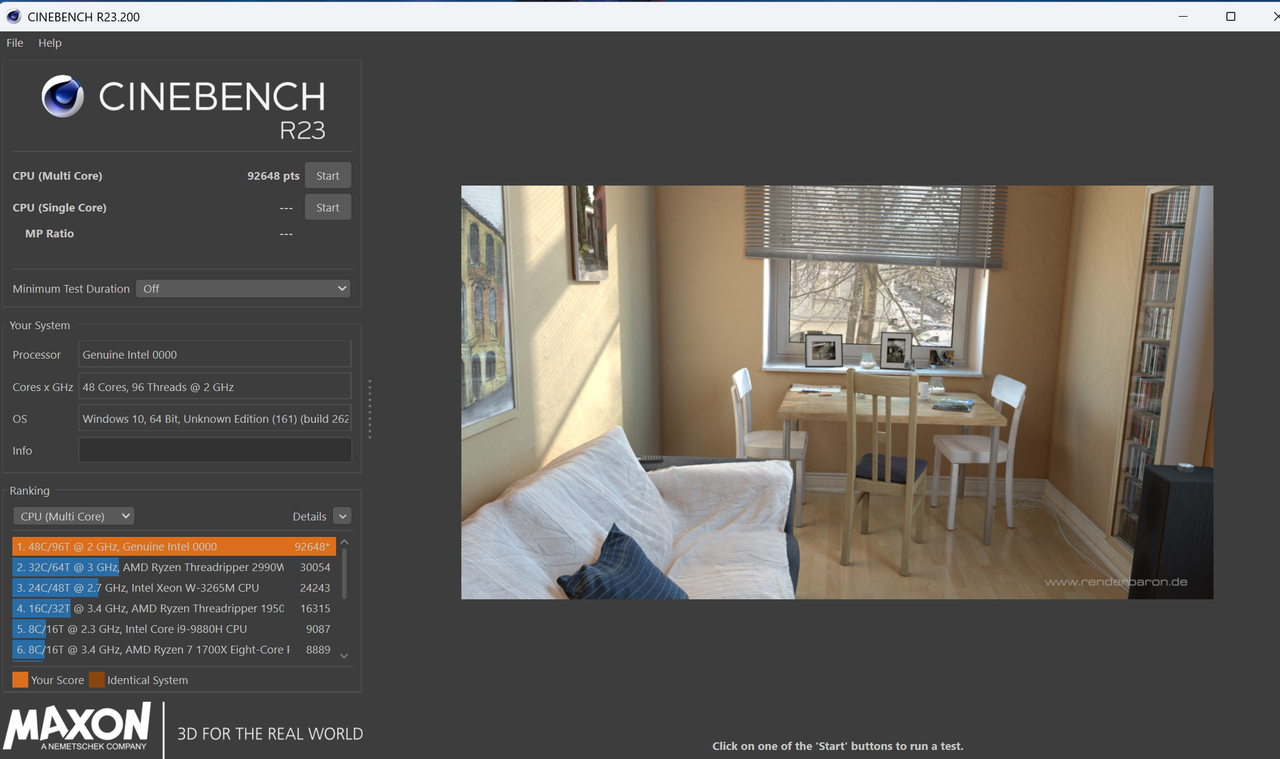Start the CPU Single Core test
This screenshot has width=1280, height=759.
point(328,208)
